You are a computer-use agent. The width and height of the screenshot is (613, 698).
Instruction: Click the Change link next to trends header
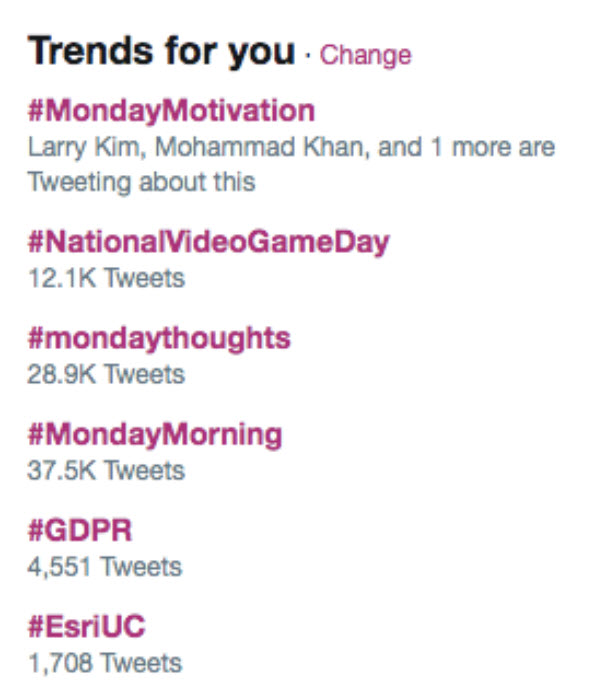[x=365, y=54]
